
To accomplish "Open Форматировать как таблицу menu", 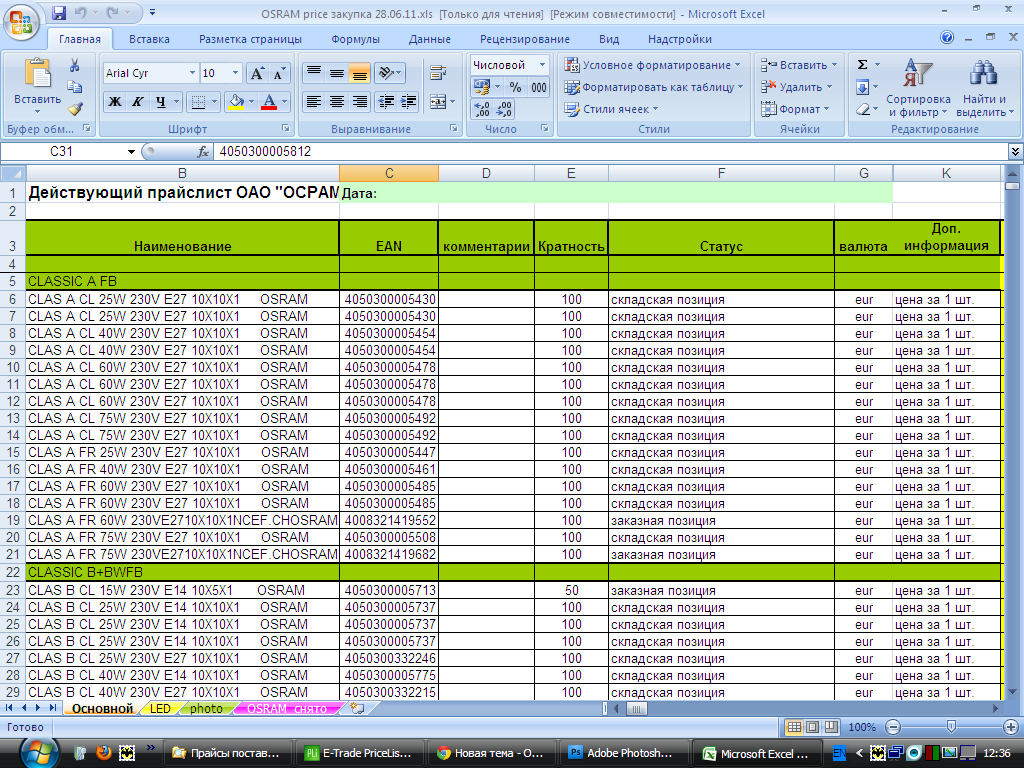I will (x=654, y=87).
